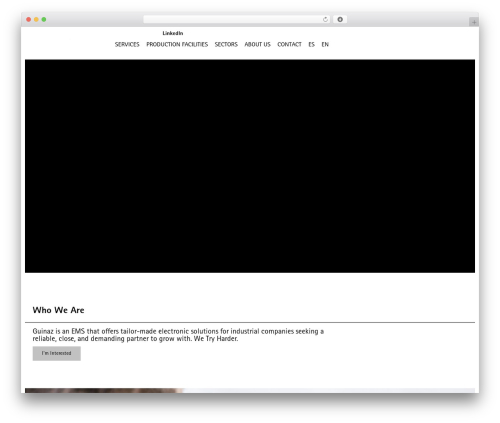Switch language to ES
This screenshot has height=423, width=500.
tap(311, 44)
